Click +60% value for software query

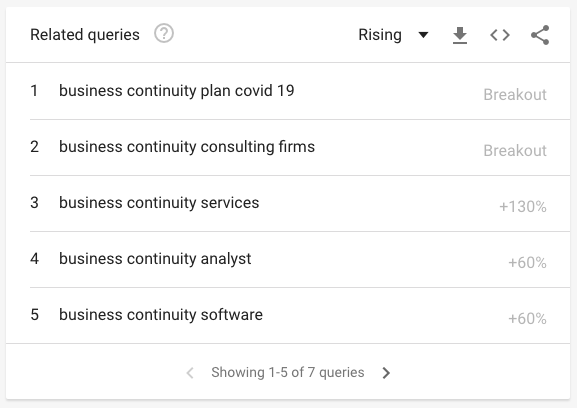pyautogui.click(x=527, y=319)
